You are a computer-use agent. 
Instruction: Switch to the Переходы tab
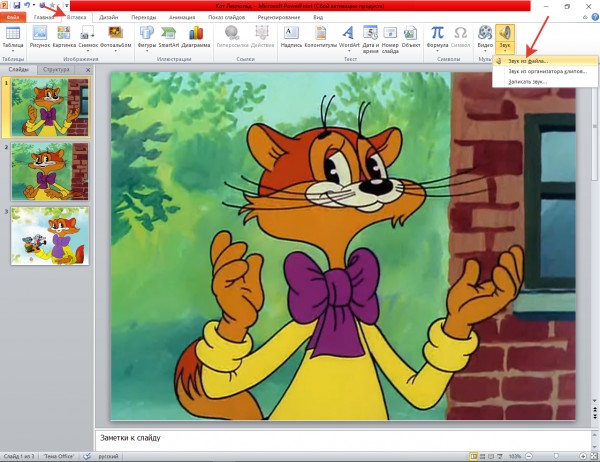pyautogui.click(x=143, y=17)
